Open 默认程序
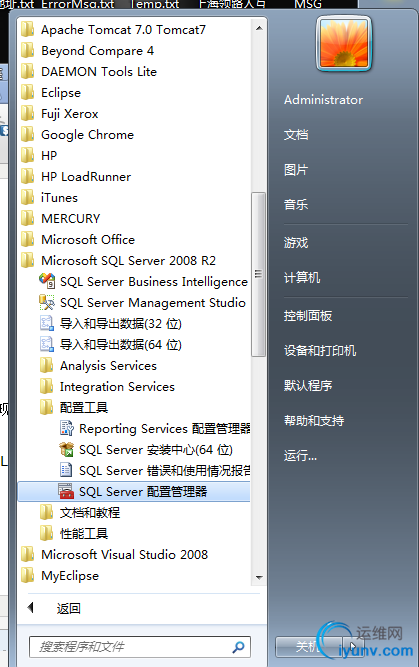The height and width of the screenshot is (667, 419). pos(308,386)
